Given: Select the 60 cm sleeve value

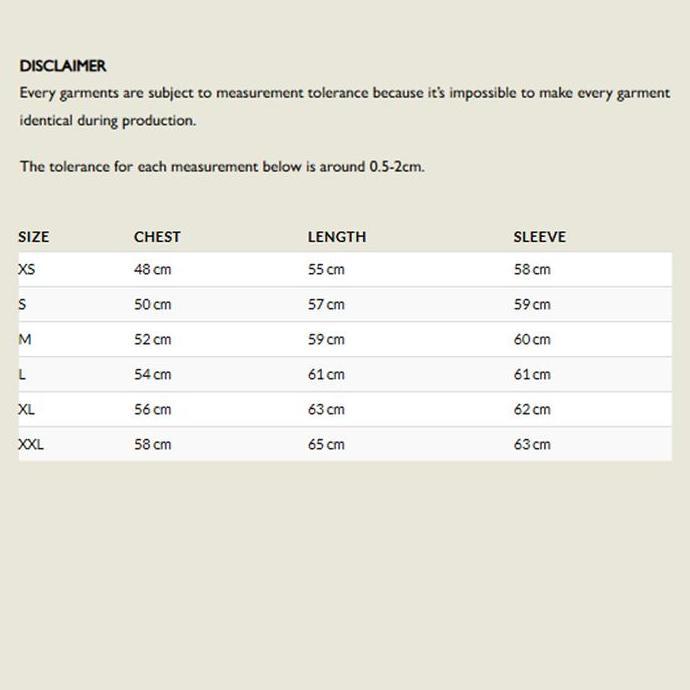Looking at the screenshot, I should 532,339.
